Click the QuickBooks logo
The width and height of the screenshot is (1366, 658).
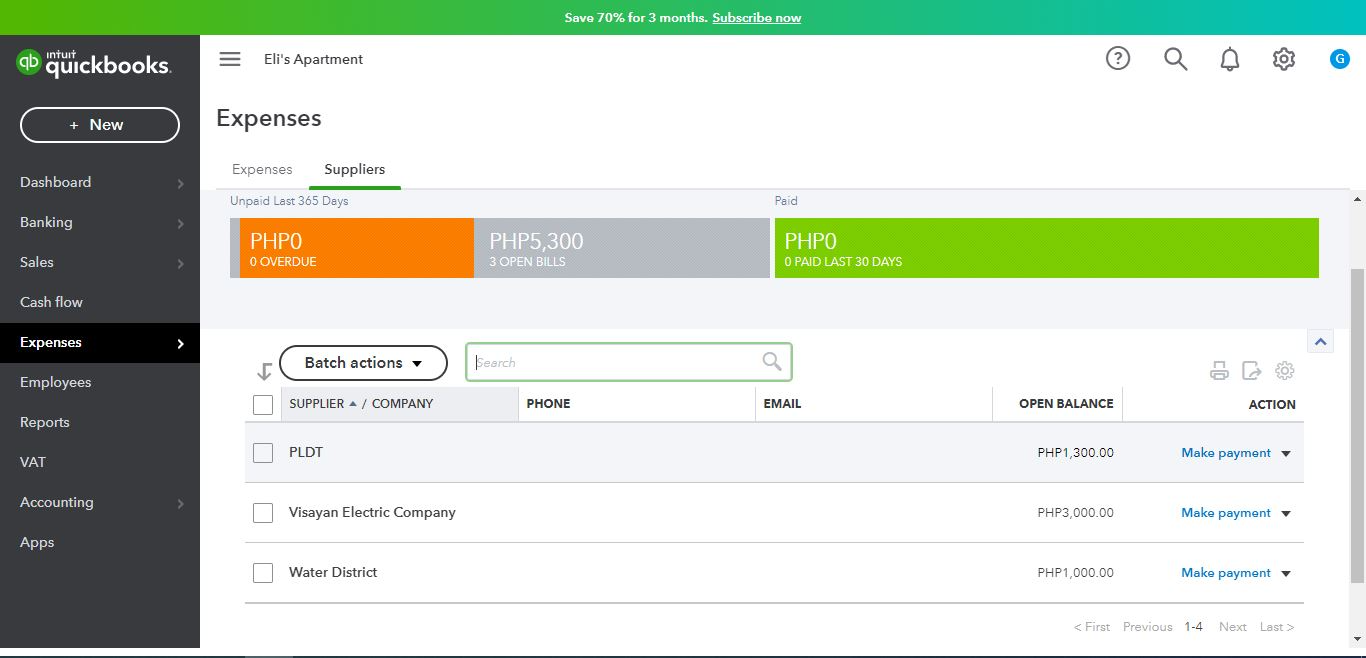click(94, 64)
